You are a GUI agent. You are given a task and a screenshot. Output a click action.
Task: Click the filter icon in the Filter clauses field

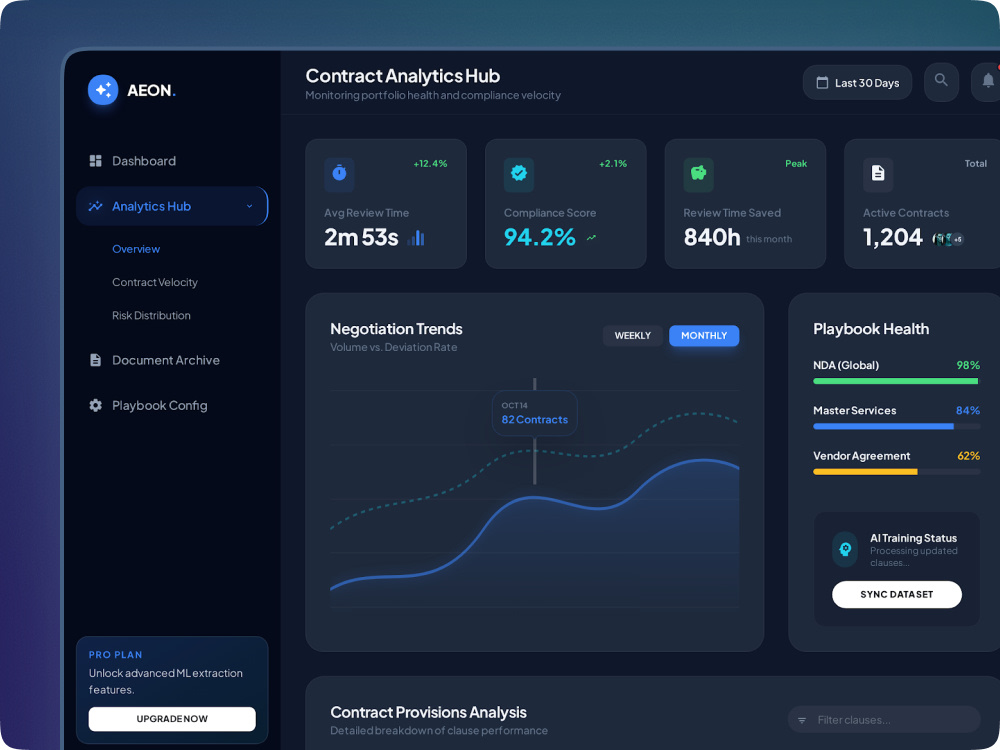point(802,720)
